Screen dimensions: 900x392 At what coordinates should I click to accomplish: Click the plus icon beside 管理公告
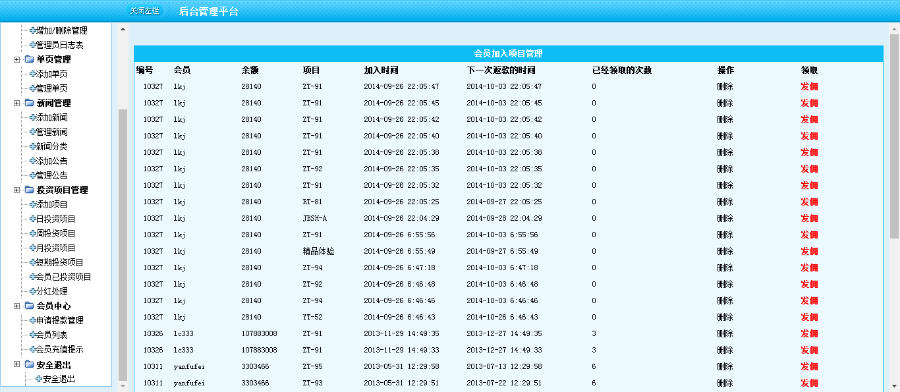tap(33, 175)
